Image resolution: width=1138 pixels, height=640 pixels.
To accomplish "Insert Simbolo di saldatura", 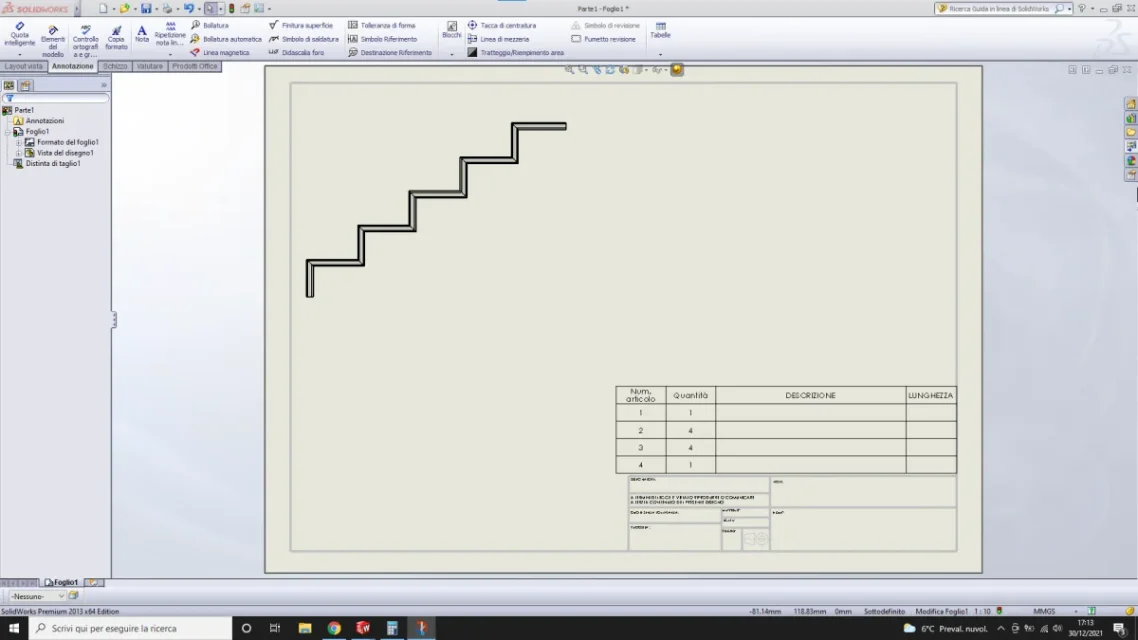I will coord(303,39).
